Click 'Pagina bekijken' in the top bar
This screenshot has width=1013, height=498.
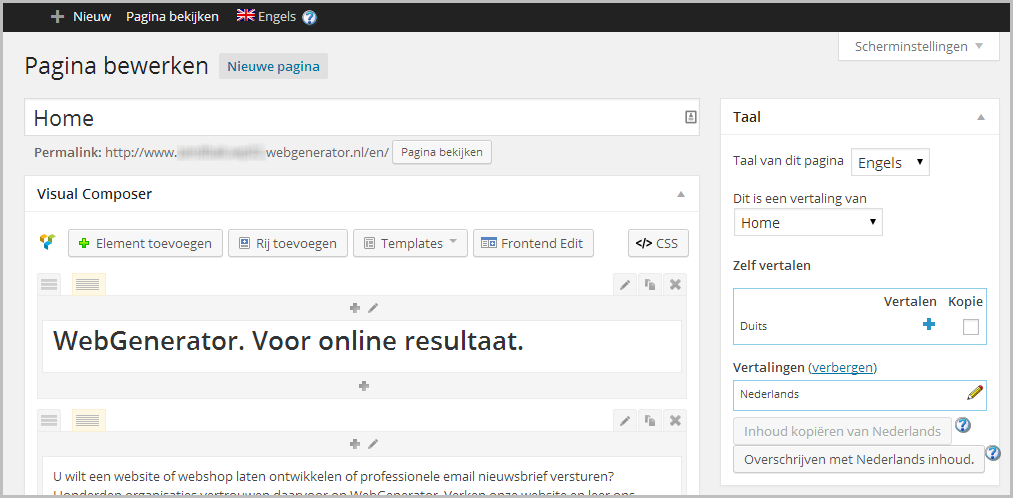[x=172, y=16]
